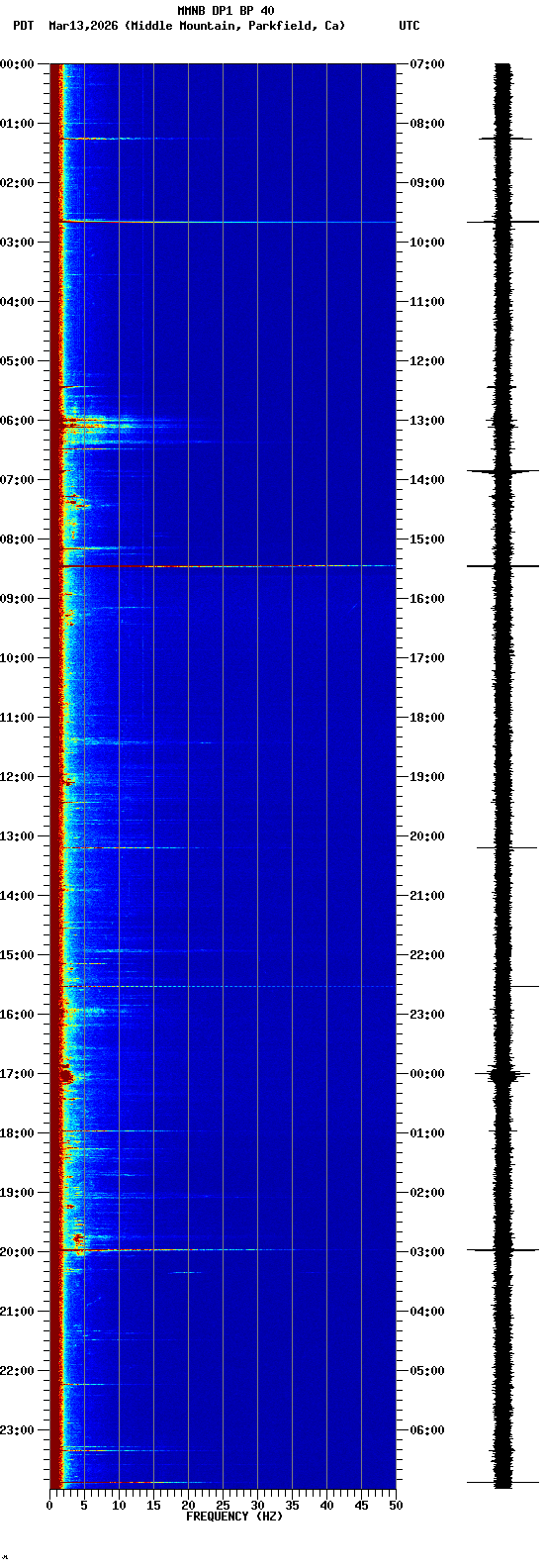Click the date label 'Mar13,2026'

pos(83,26)
